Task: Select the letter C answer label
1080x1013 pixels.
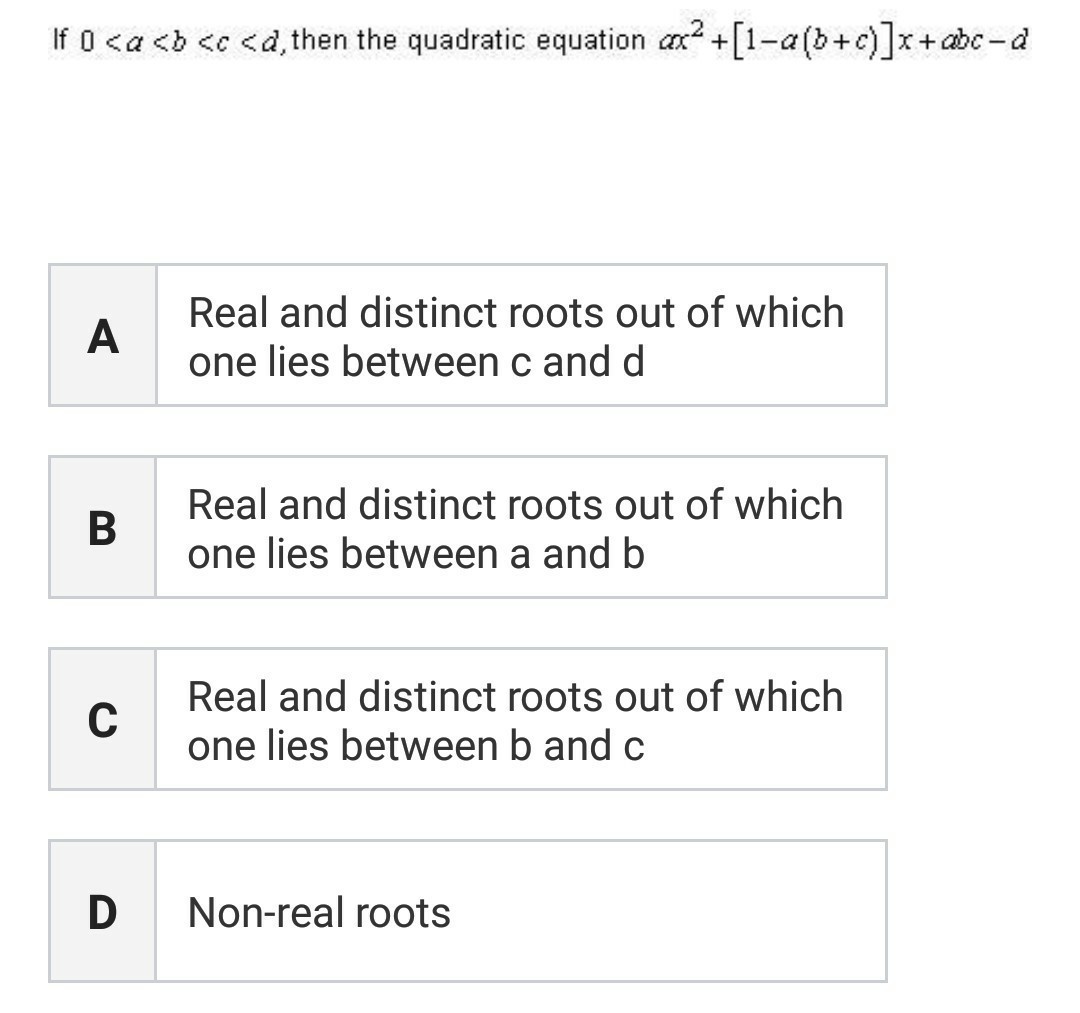Action: 103,719
